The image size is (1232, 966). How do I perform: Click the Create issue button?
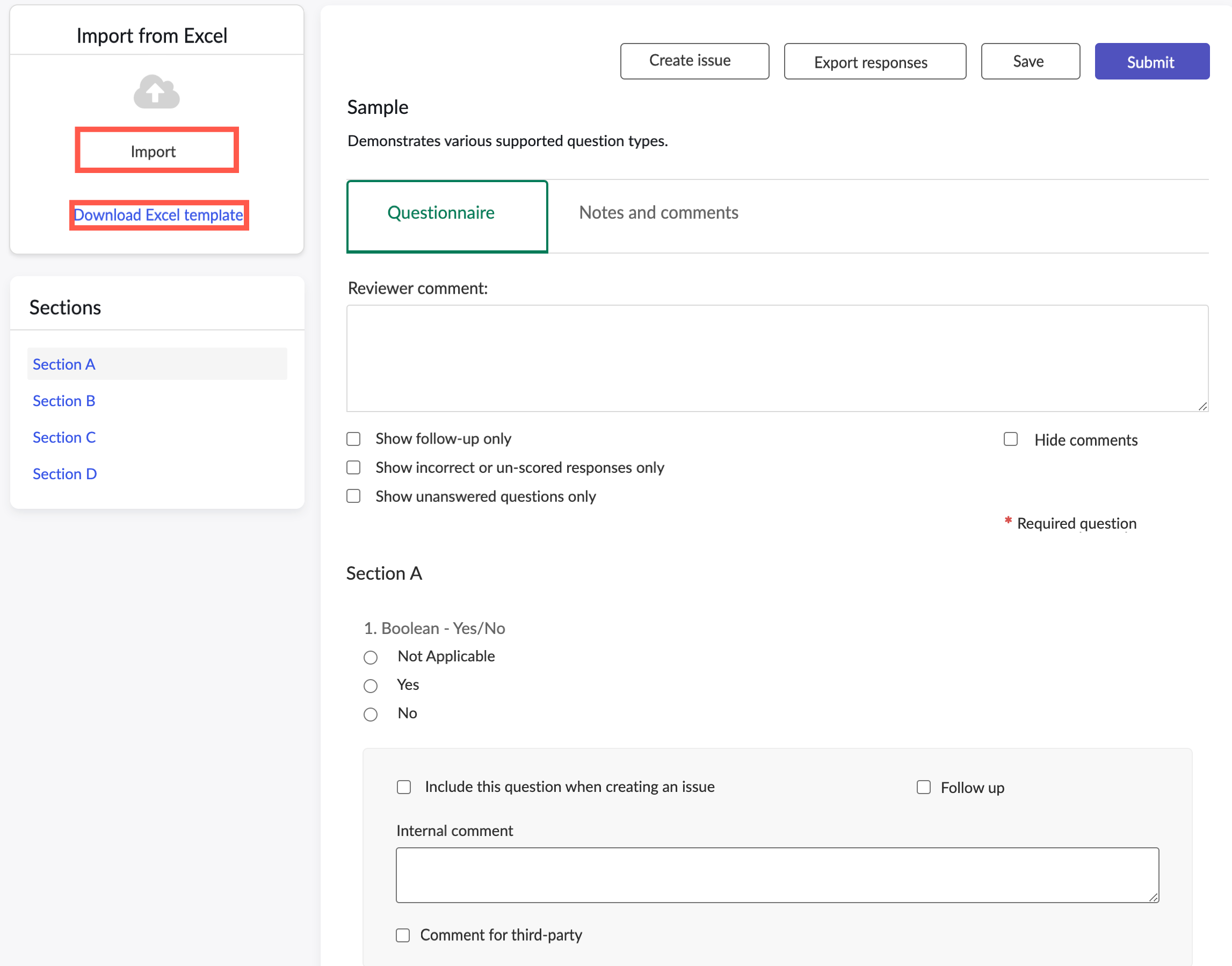pyautogui.click(x=694, y=61)
